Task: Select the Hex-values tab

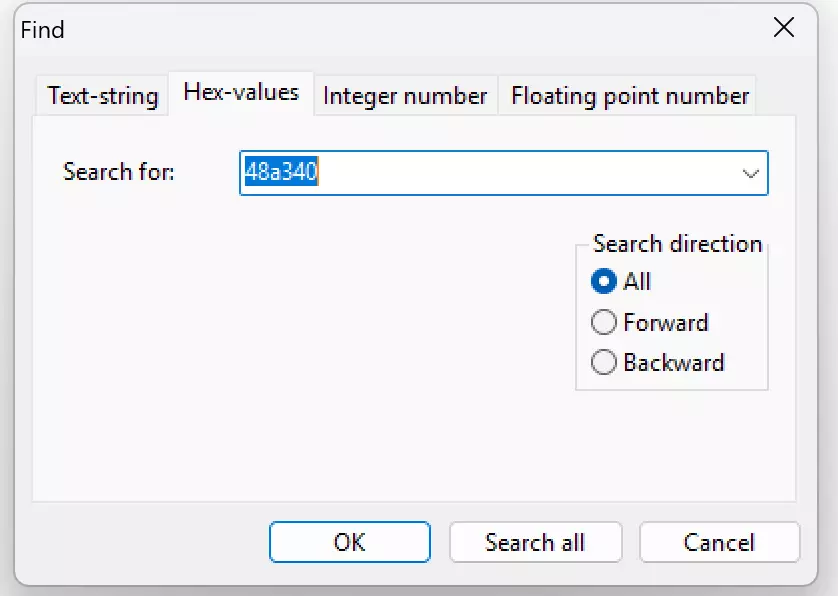Action: [x=241, y=93]
